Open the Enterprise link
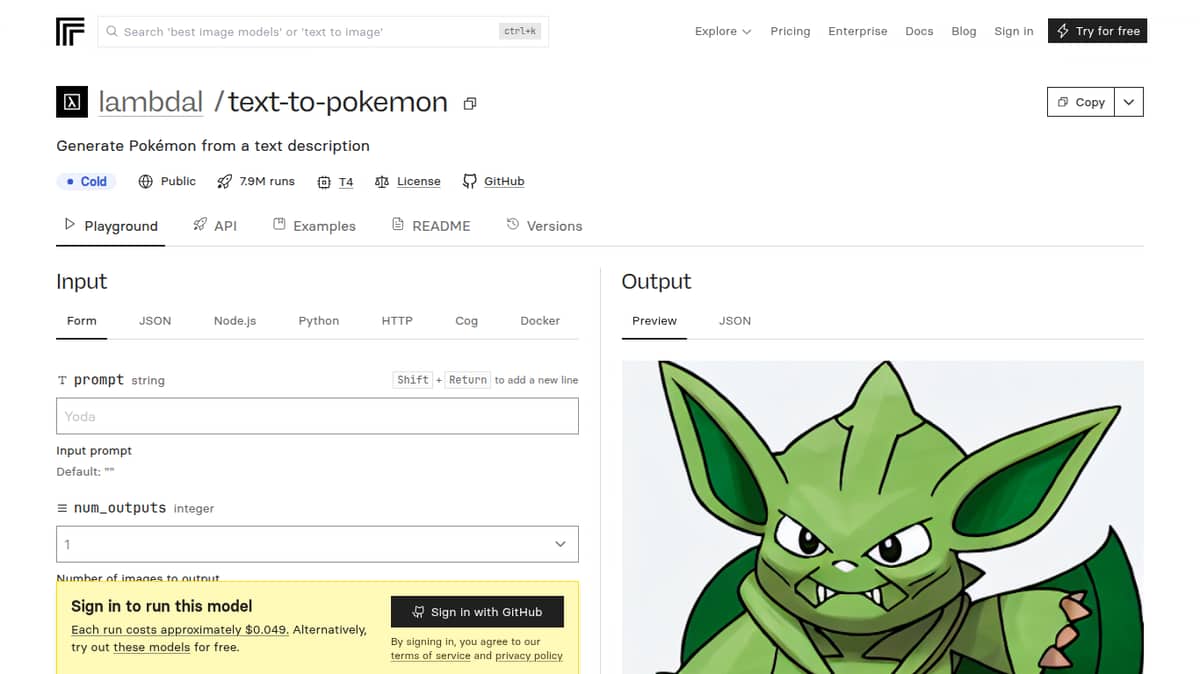 [x=858, y=31]
